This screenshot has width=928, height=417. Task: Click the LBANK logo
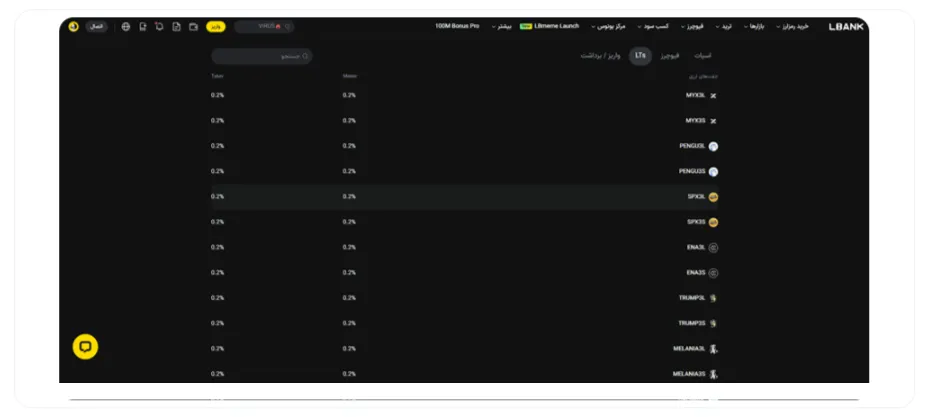(845, 27)
